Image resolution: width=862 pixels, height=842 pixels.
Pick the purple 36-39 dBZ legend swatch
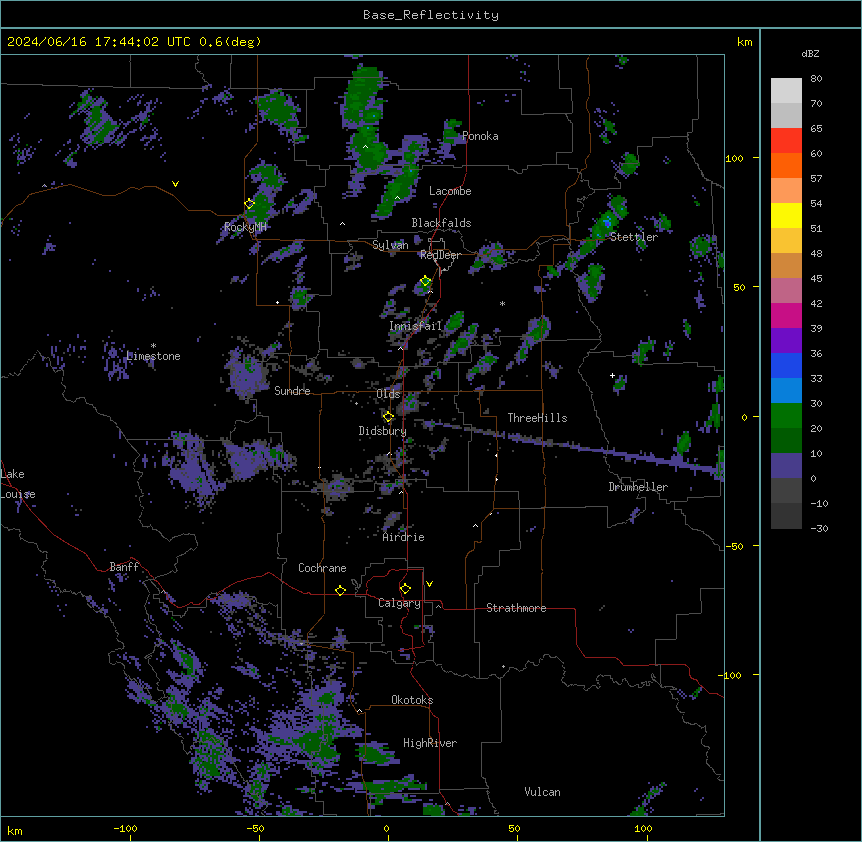pyautogui.click(x=786, y=341)
